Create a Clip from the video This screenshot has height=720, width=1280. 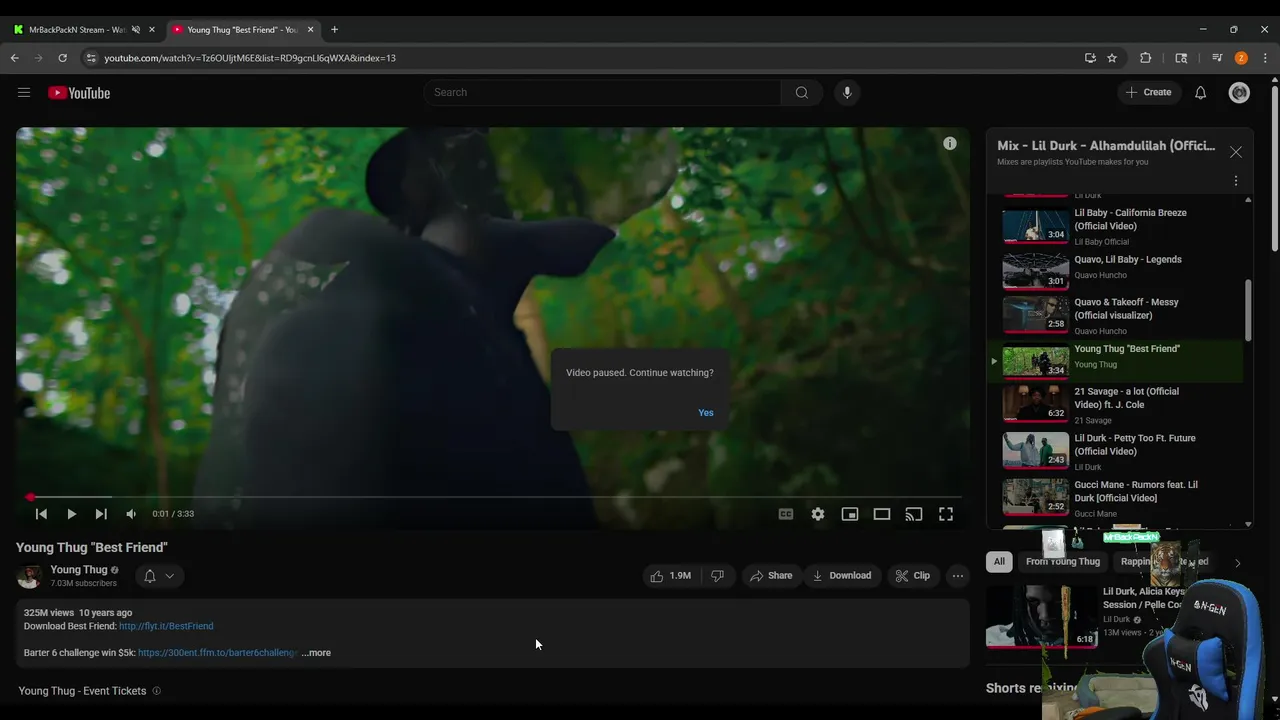pos(913,576)
